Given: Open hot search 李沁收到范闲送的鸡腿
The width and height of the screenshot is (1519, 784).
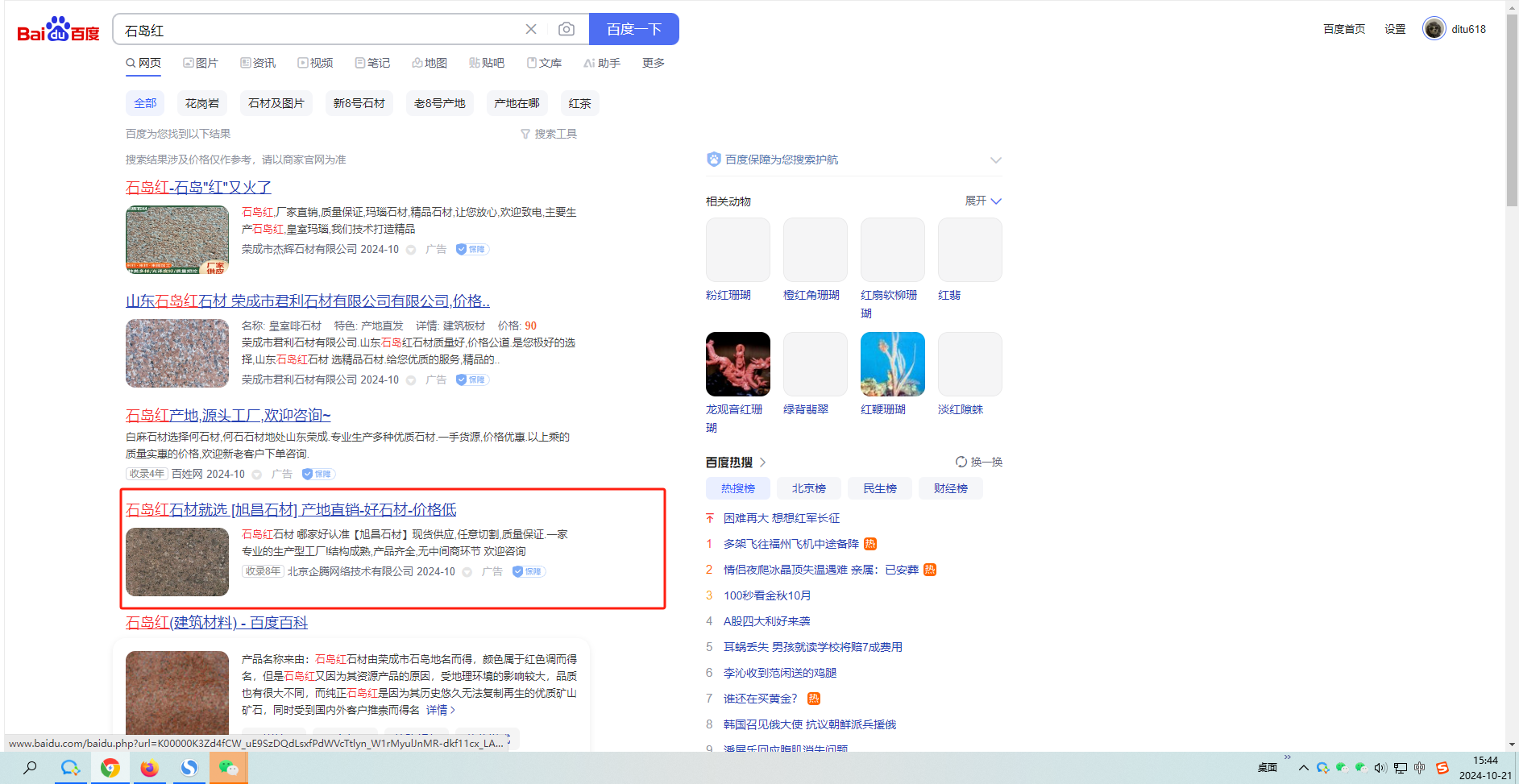Looking at the screenshot, I should coord(780,673).
